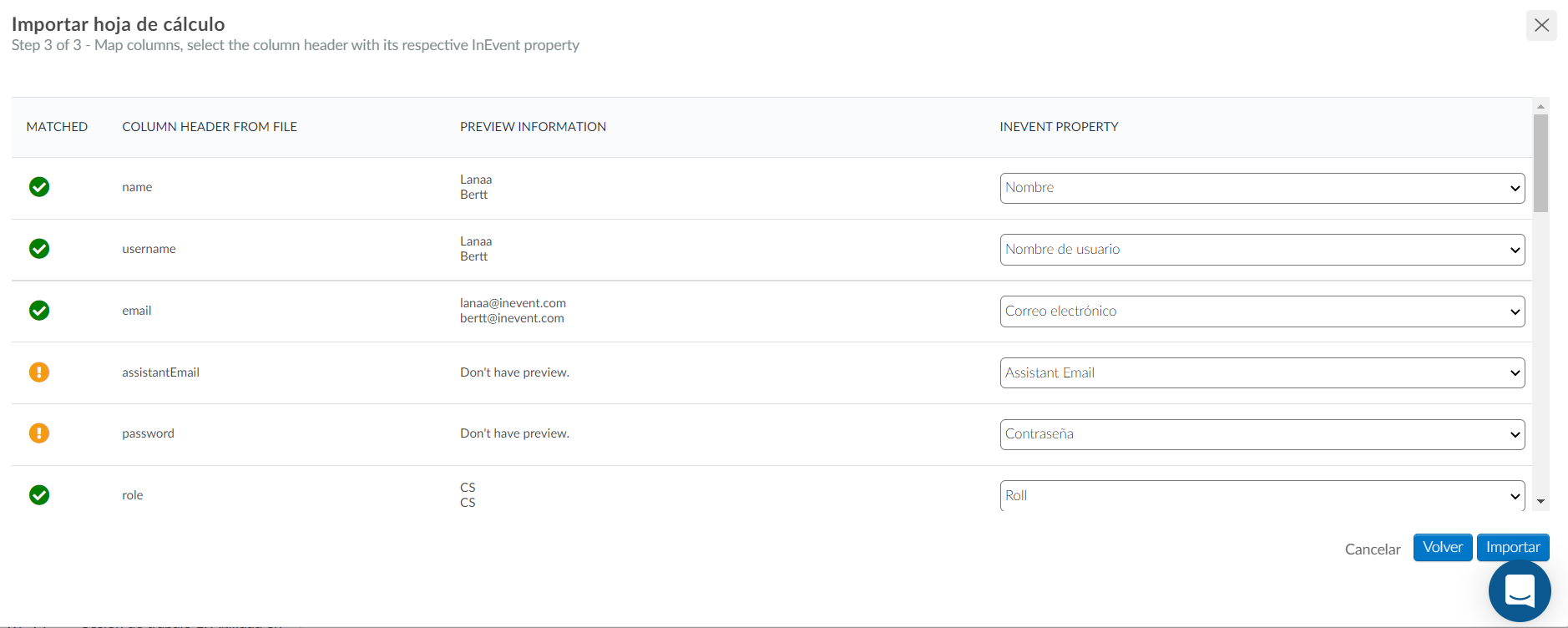1568x628 pixels.
Task: Click the bertt@inevent.com preview text
Action: pos(512,318)
